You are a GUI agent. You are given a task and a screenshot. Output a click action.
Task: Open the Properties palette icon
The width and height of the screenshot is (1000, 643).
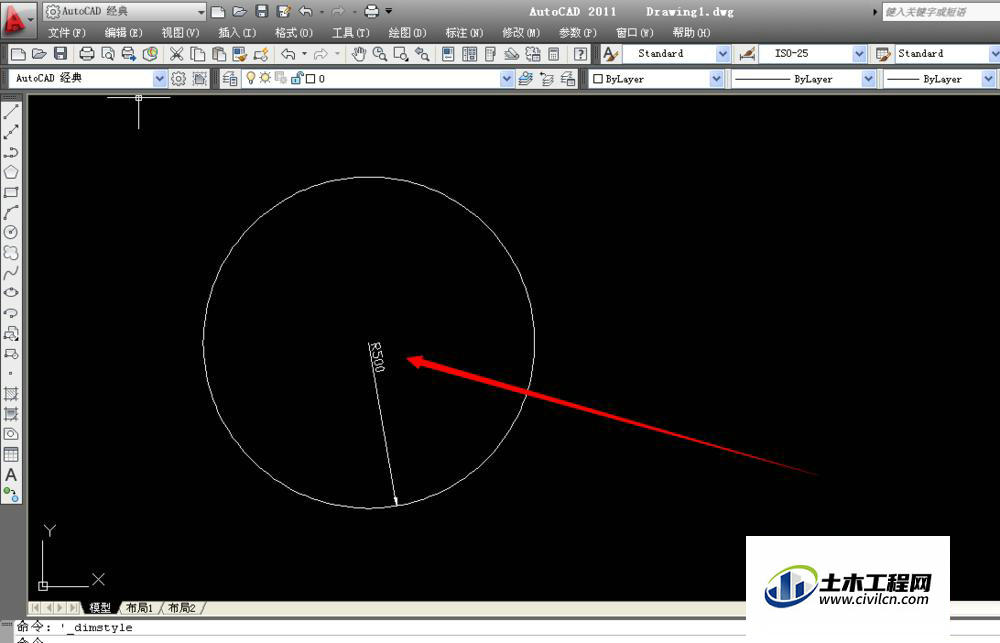coord(448,54)
